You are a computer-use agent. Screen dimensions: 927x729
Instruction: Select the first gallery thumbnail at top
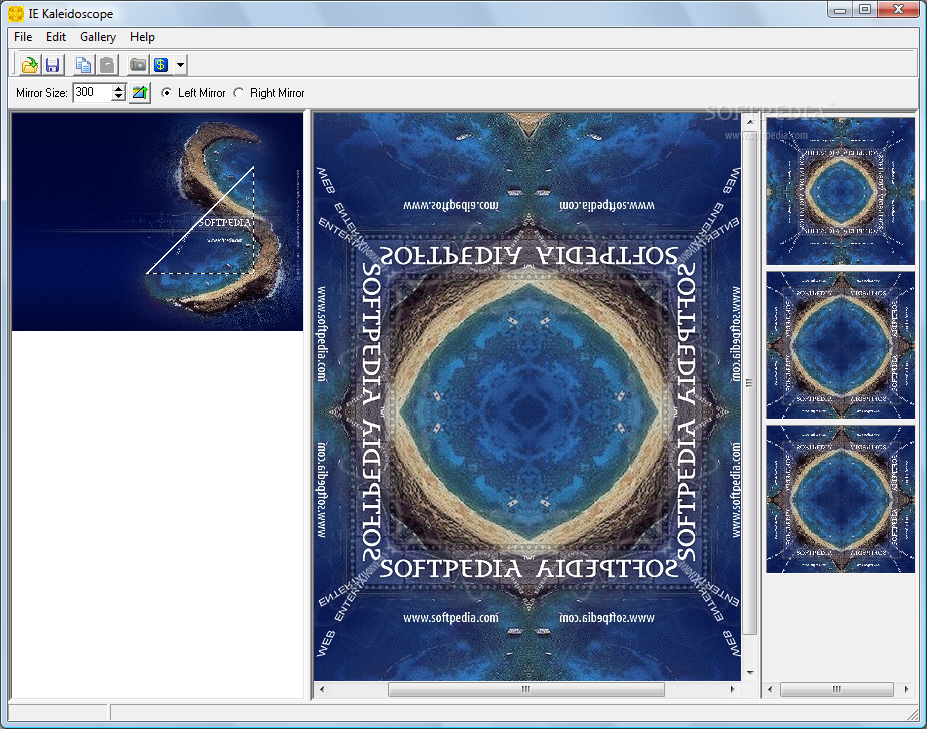(x=840, y=191)
